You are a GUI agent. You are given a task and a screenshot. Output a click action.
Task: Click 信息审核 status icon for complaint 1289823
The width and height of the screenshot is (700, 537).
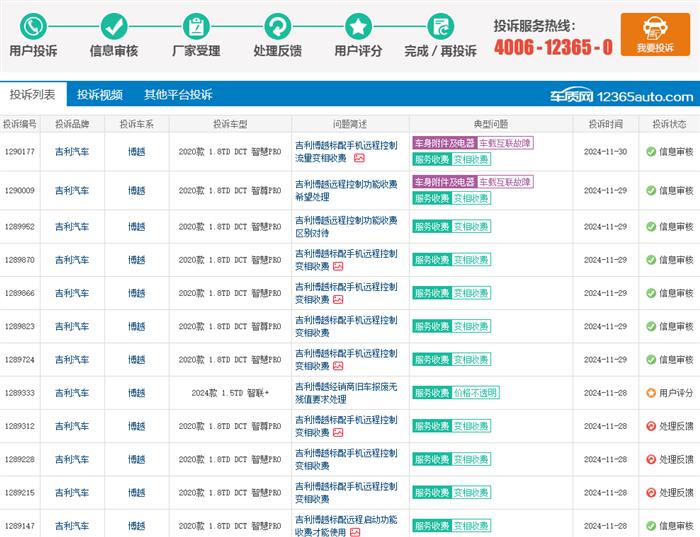pyautogui.click(x=651, y=326)
